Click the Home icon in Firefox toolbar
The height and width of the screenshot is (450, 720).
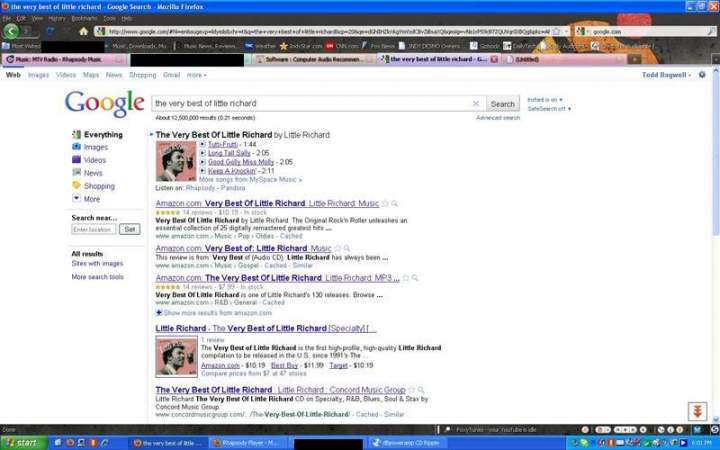click(84, 31)
